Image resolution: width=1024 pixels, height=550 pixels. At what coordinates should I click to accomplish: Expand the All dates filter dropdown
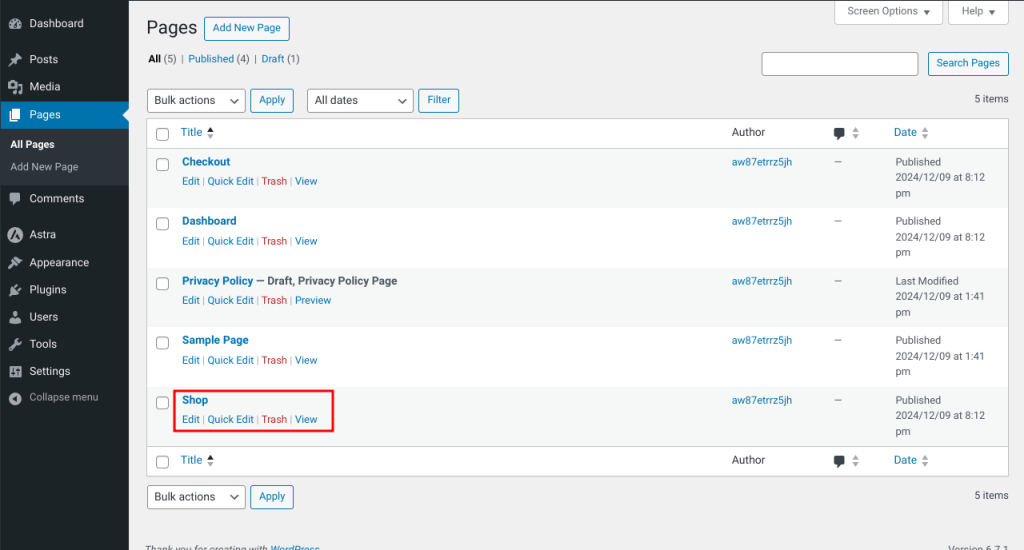tap(360, 101)
